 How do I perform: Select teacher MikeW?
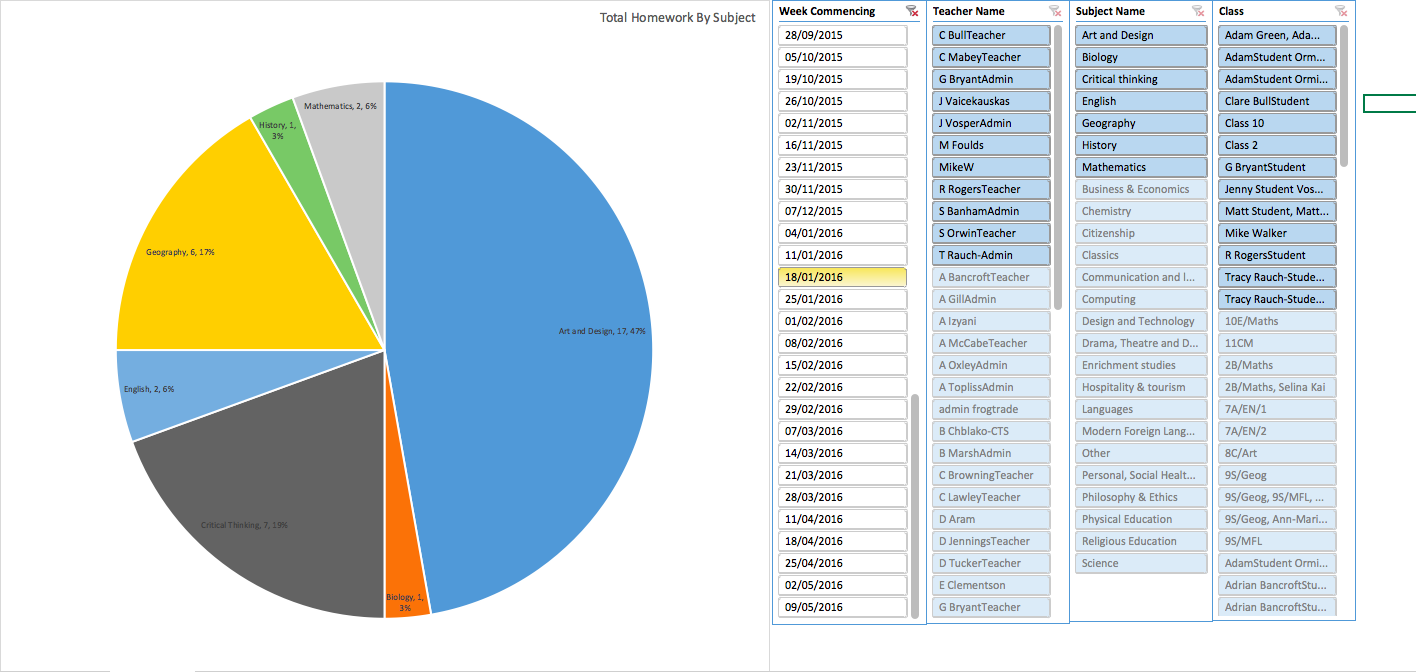coord(991,167)
